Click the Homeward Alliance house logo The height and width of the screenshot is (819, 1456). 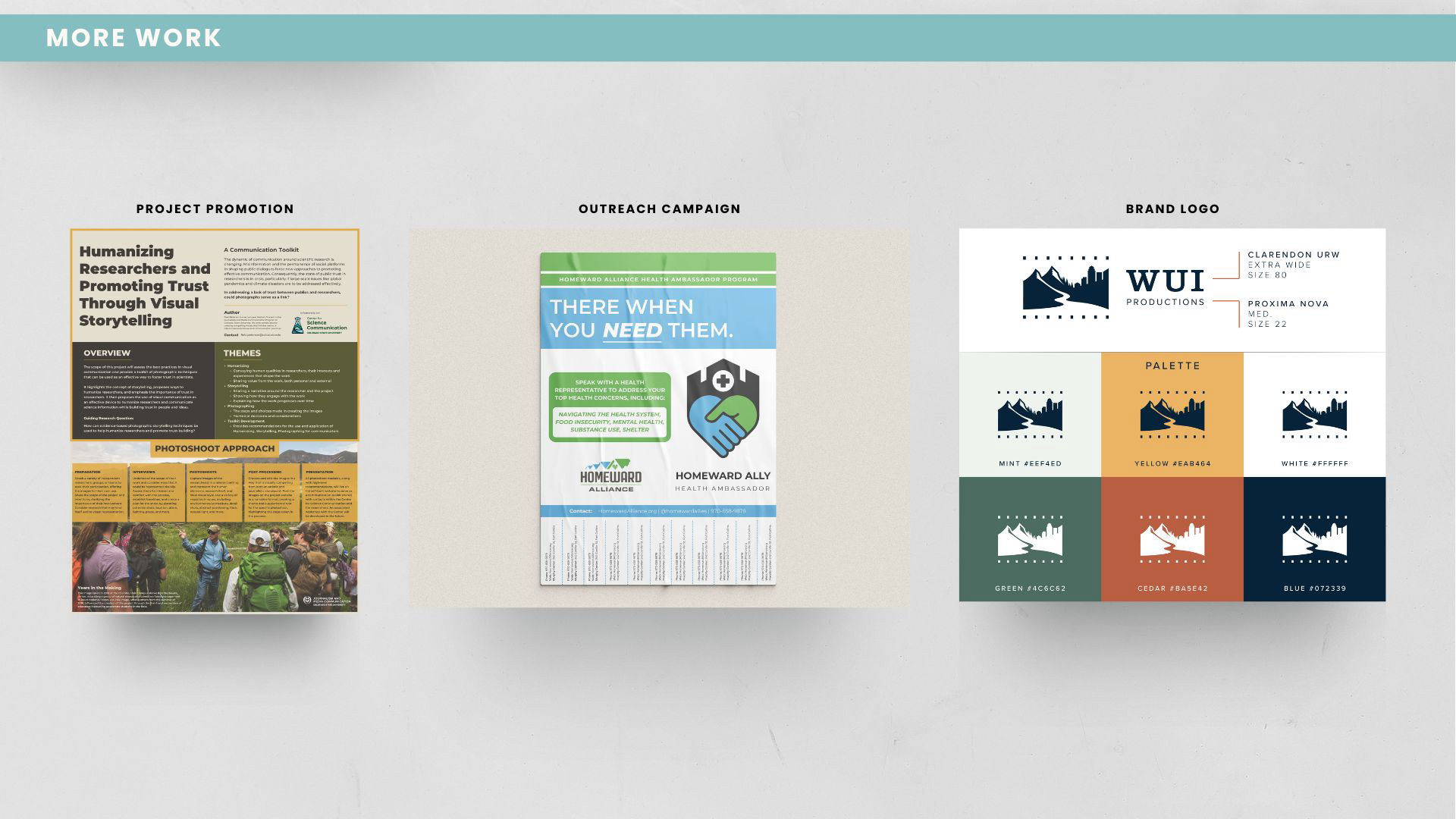[x=610, y=475]
